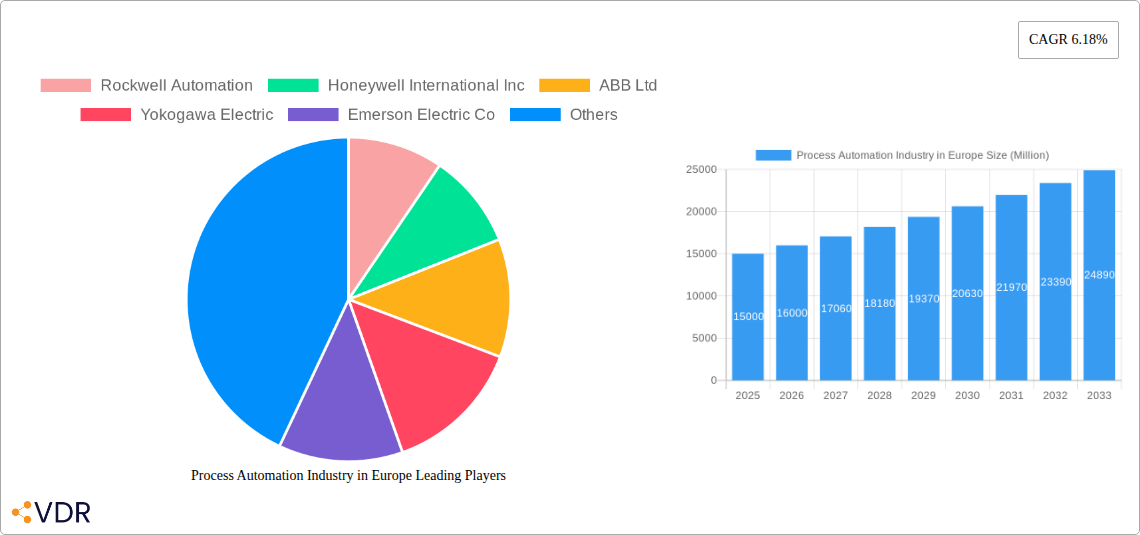Image resolution: width=1140 pixels, height=535 pixels.
Task: Click the 5000 y-axis label
Action: [704, 338]
